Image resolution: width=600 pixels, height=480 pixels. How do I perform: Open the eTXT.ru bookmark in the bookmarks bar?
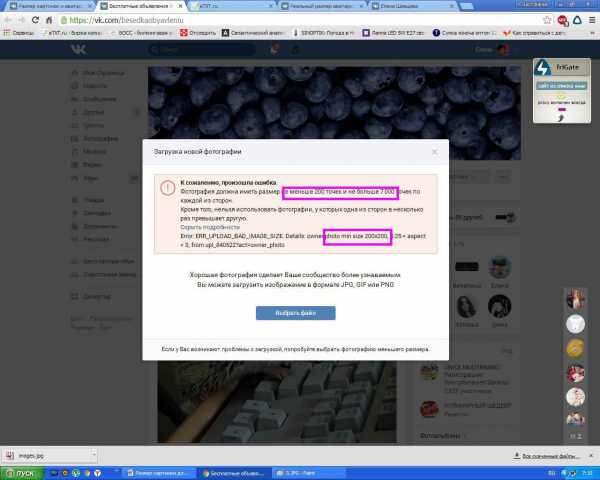[72, 33]
